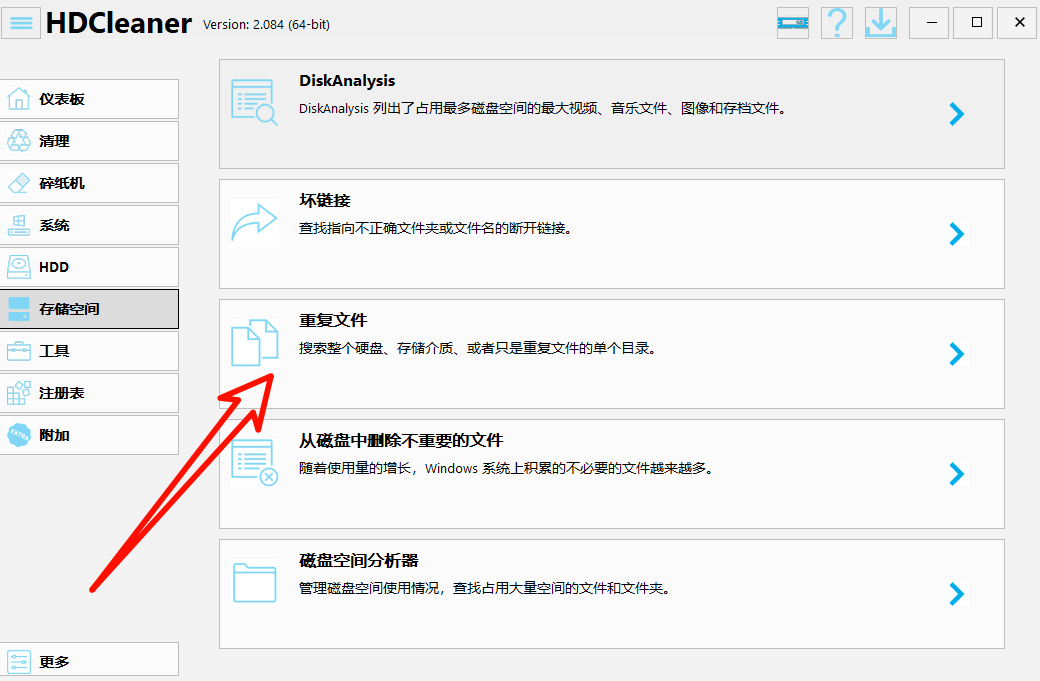This screenshot has height=681, width=1040.
Task: Click the storage icon beside 存储空间
Action: [x=19, y=308]
